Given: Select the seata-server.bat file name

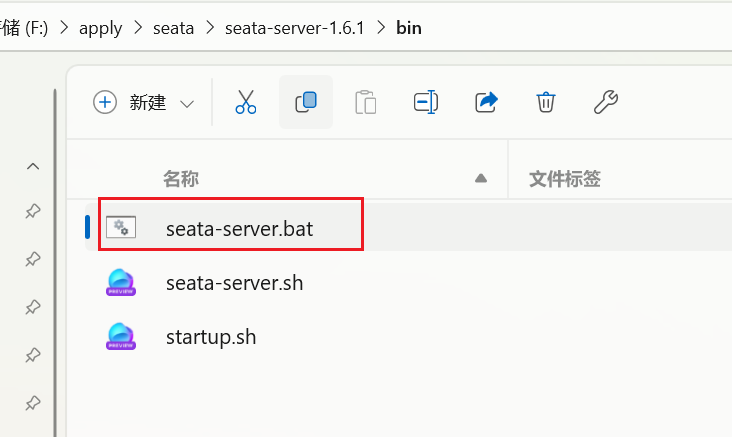Looking at the screenshot, I should pos(239,229).
